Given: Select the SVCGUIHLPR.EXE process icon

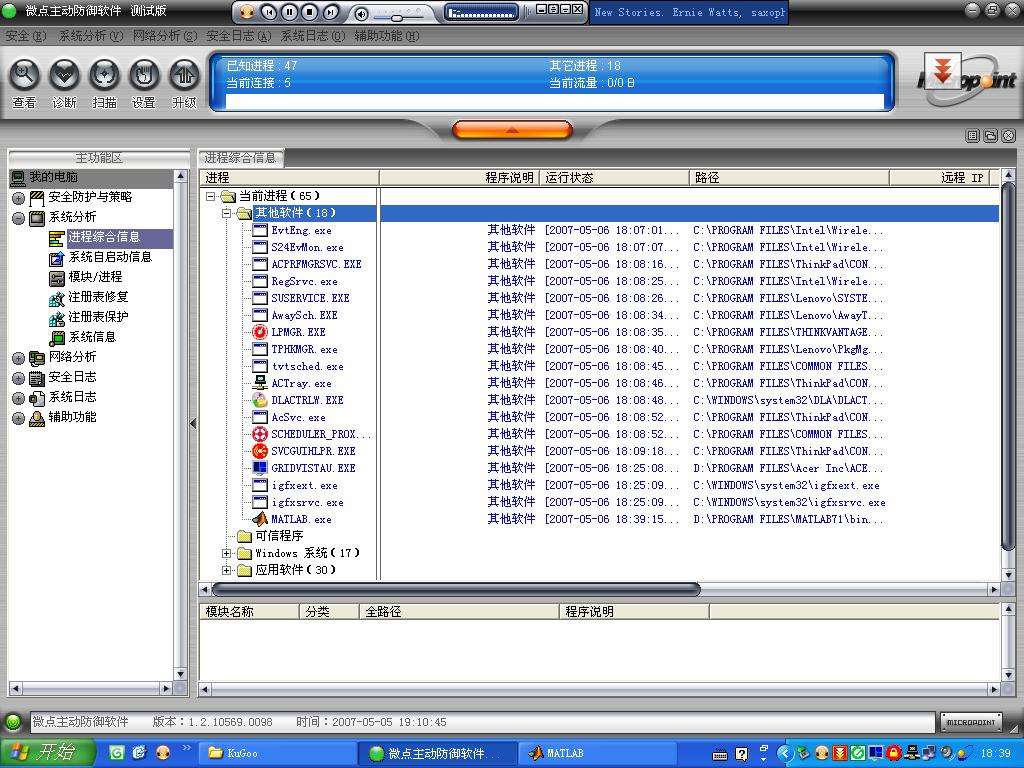Looking at the screenshot, I should coord(260,451).
